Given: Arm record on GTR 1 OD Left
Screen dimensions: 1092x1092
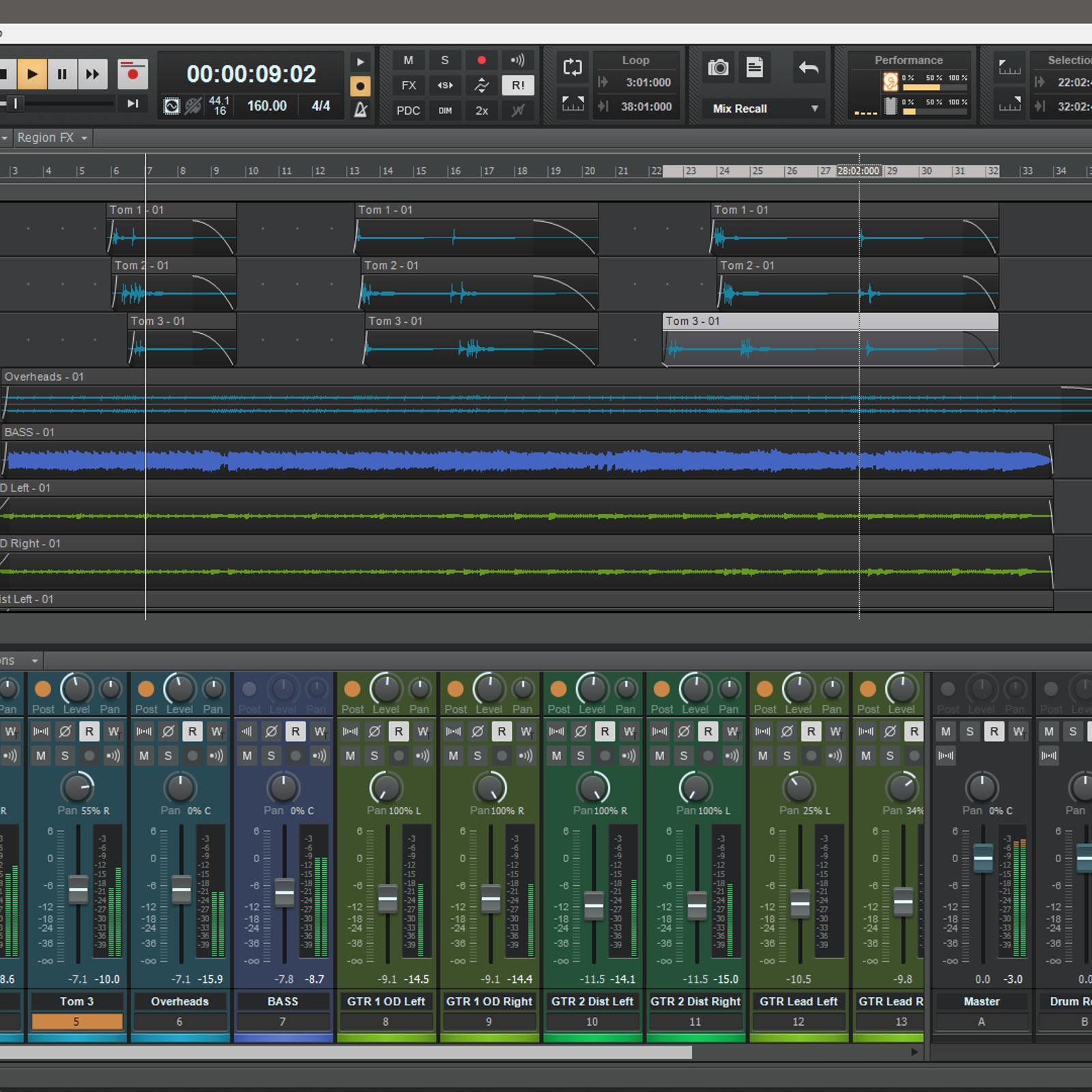Looking at the screenshot, I should click(x=399, y=756).
